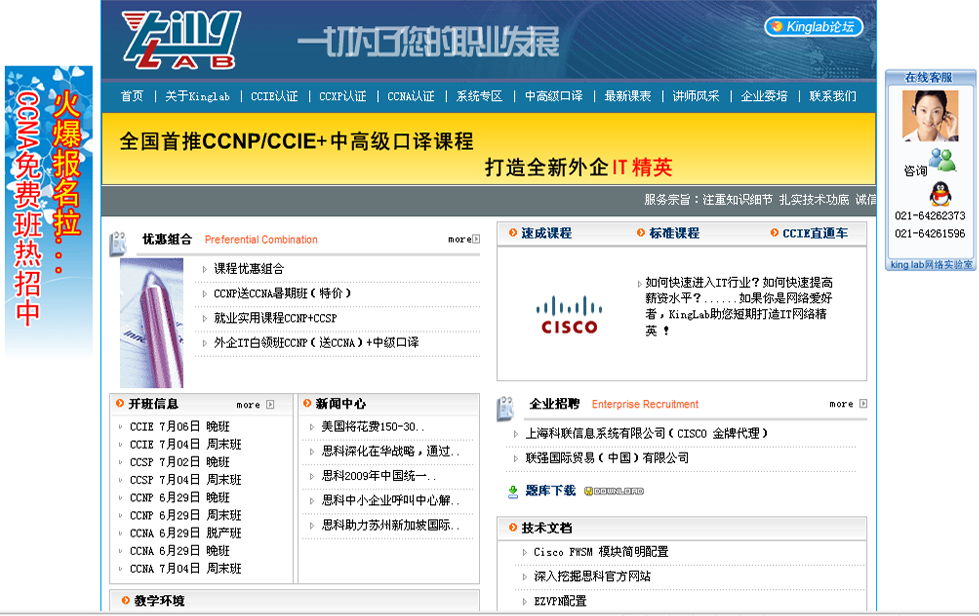Click the Kinglab logo

181,40
